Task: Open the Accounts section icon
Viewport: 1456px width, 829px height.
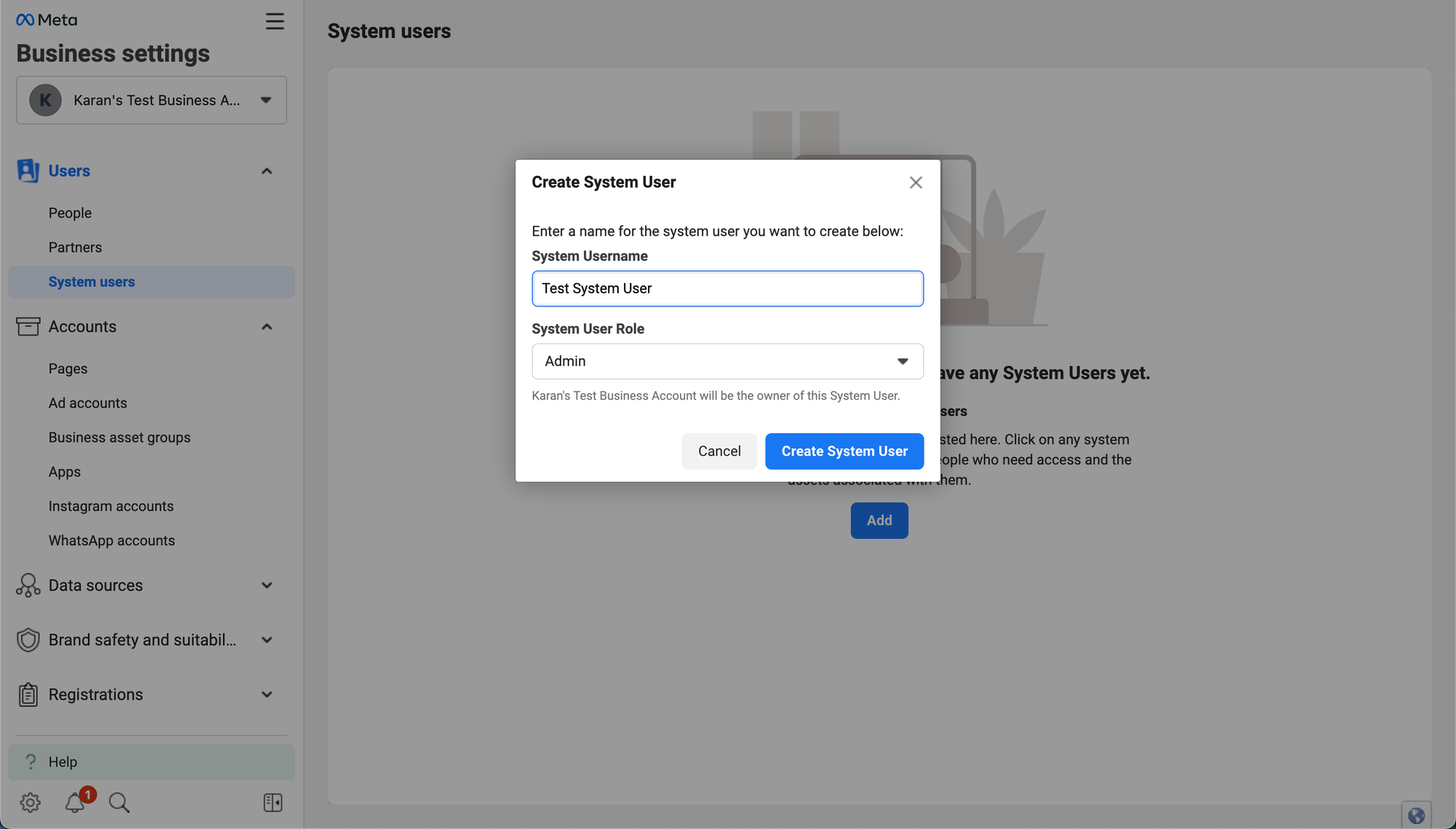Action: [x=27, y=326]
